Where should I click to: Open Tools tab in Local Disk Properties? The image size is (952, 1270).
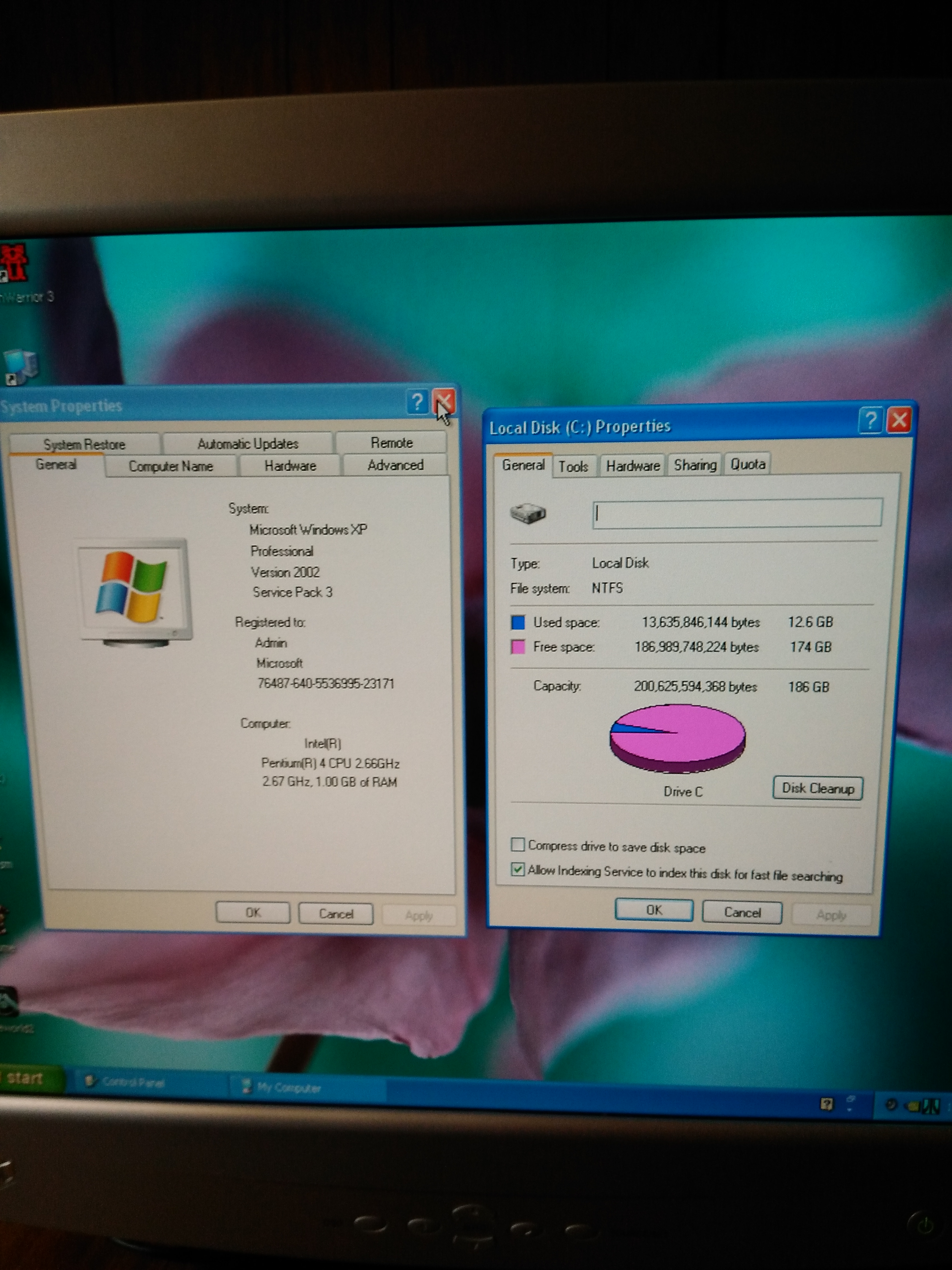tap(573, 466)
